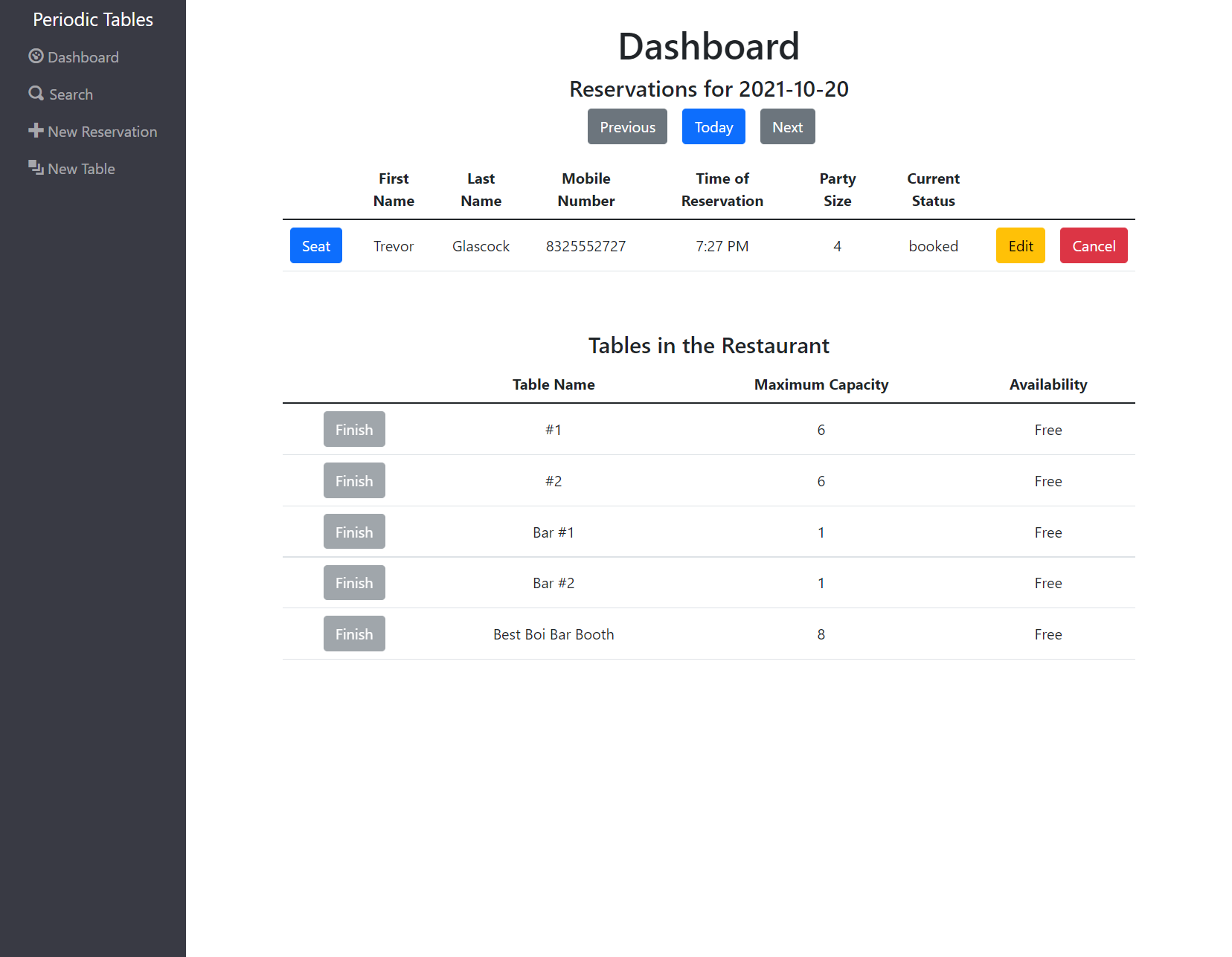Seat Trevor Glascock's reservation
This screenshot has width=1232, height=957.
[315, 245]
